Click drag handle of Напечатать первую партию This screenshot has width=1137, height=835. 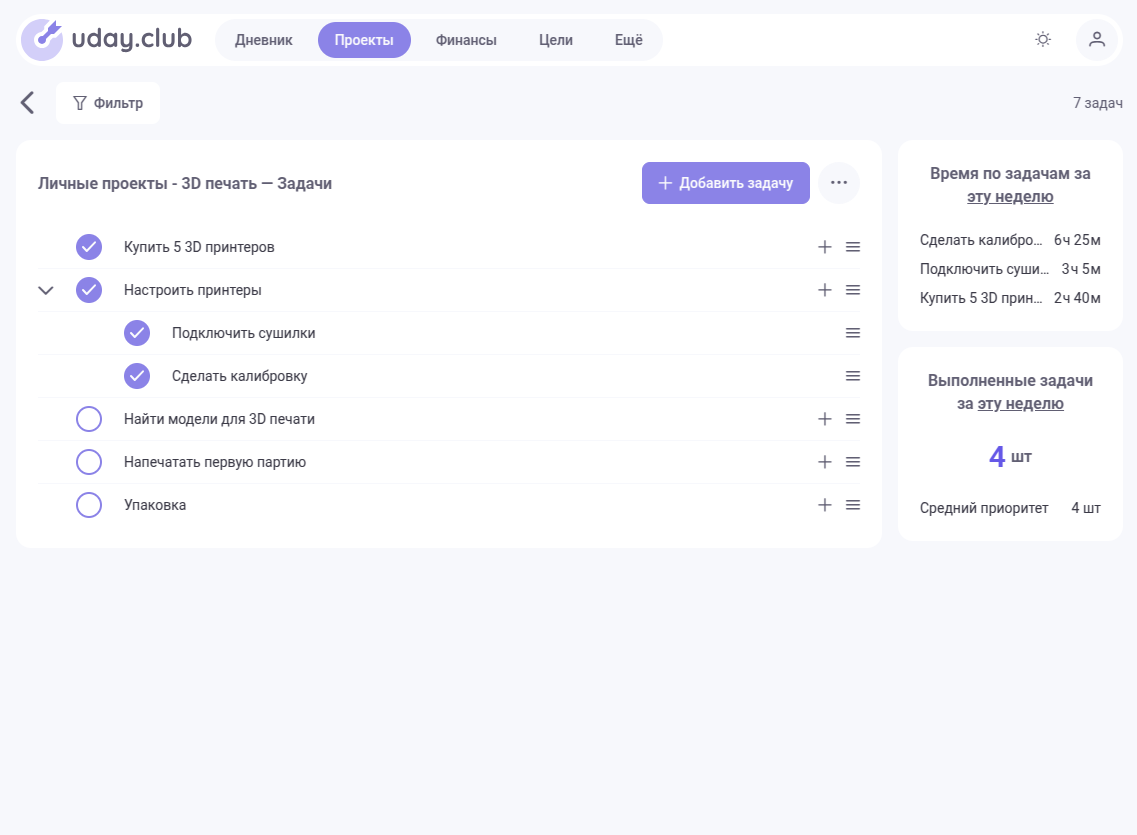(x=853, y=462)
